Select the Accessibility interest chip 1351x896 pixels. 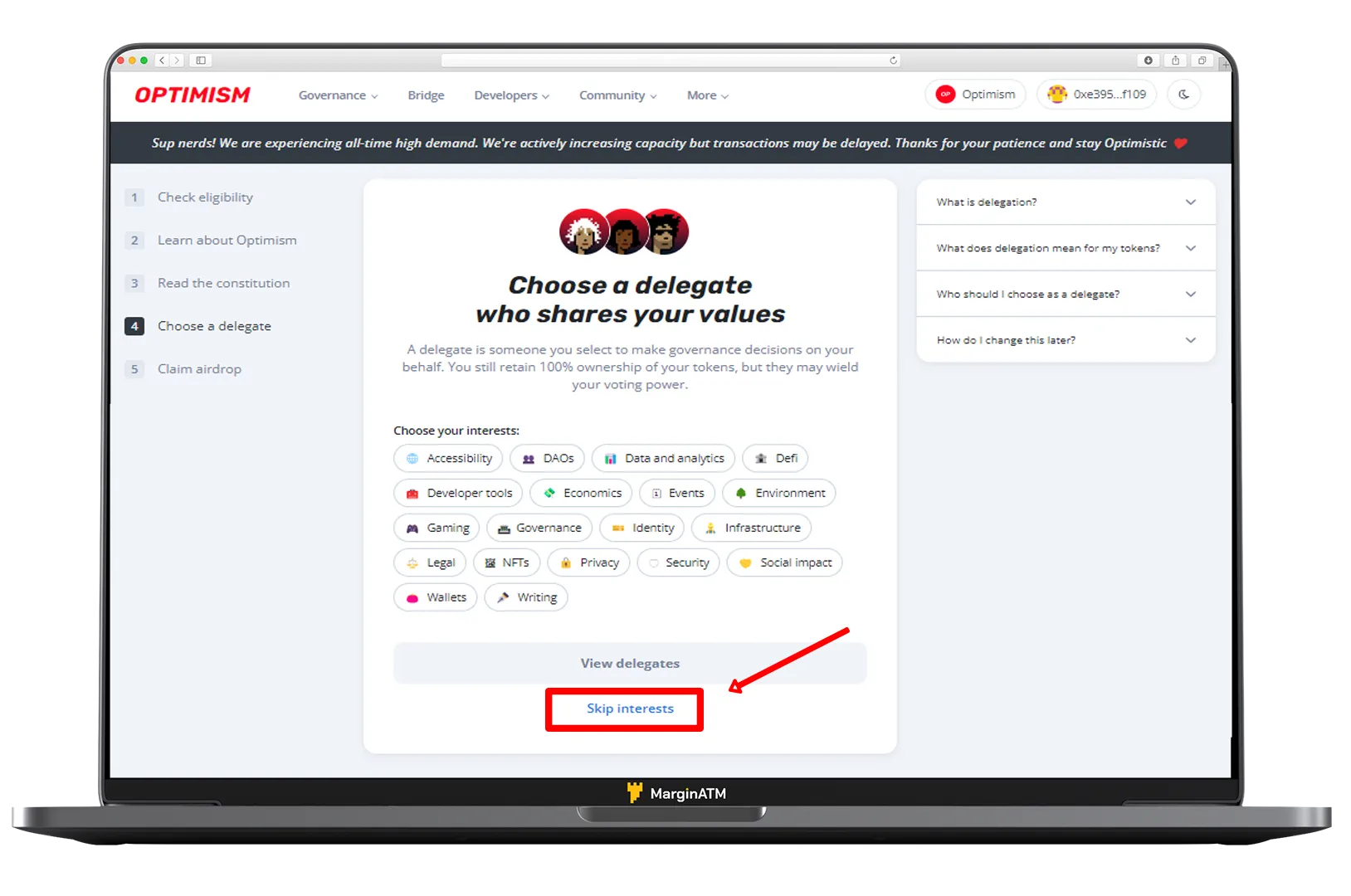point(448,459)
